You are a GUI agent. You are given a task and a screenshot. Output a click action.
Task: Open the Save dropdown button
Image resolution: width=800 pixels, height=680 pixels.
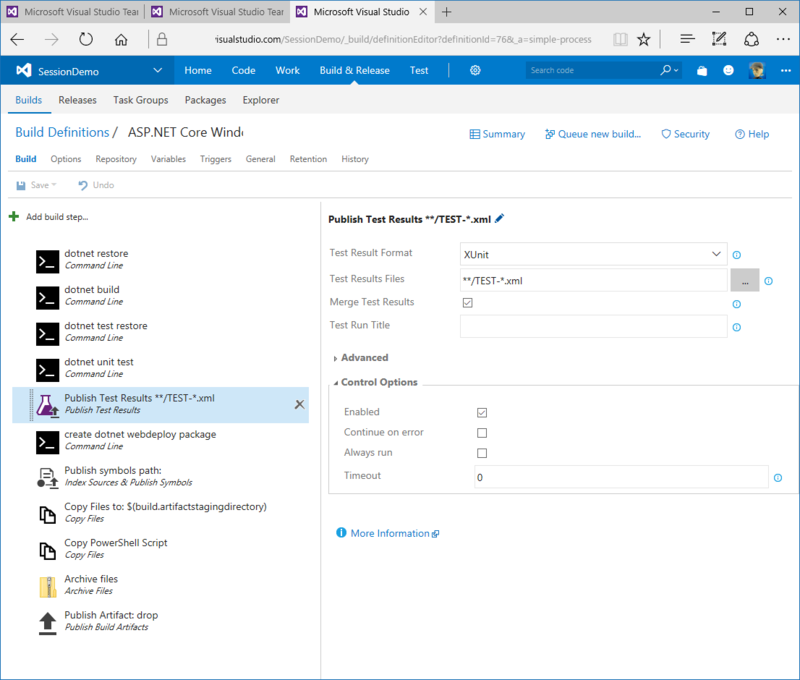tap(36, 185)
